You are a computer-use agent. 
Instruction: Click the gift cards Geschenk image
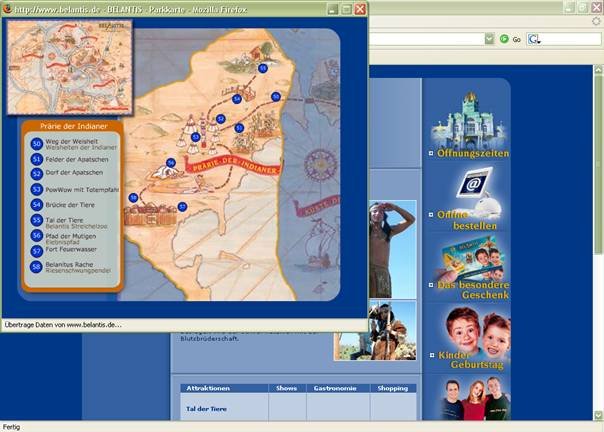468,258
